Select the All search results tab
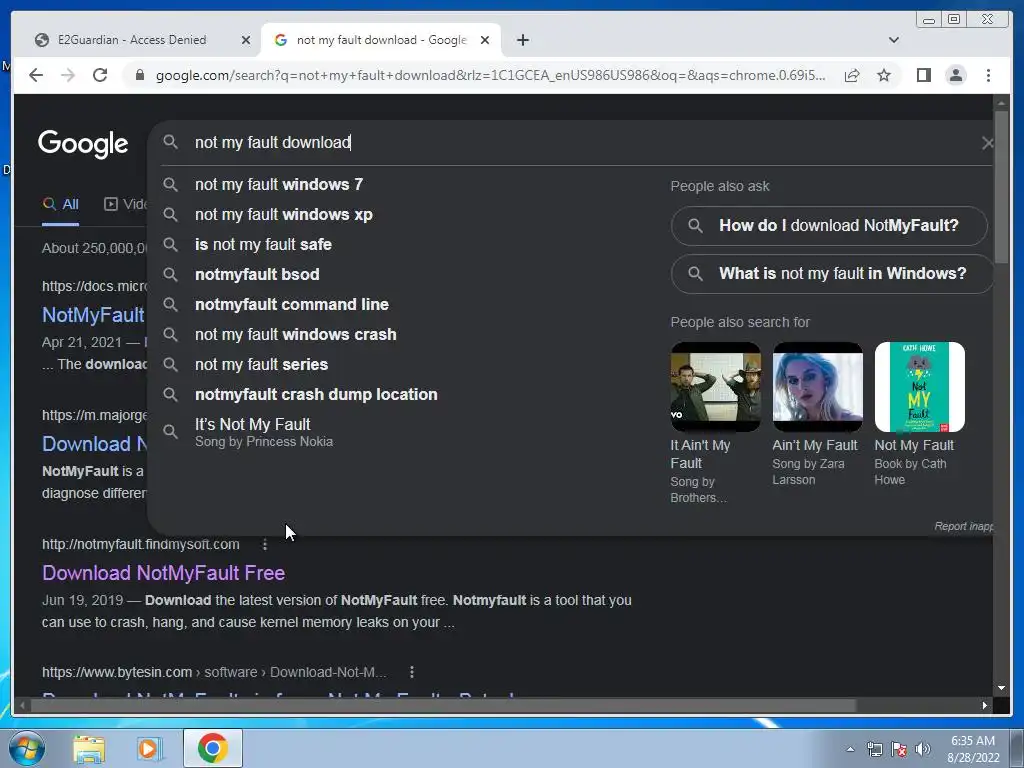 61,204
